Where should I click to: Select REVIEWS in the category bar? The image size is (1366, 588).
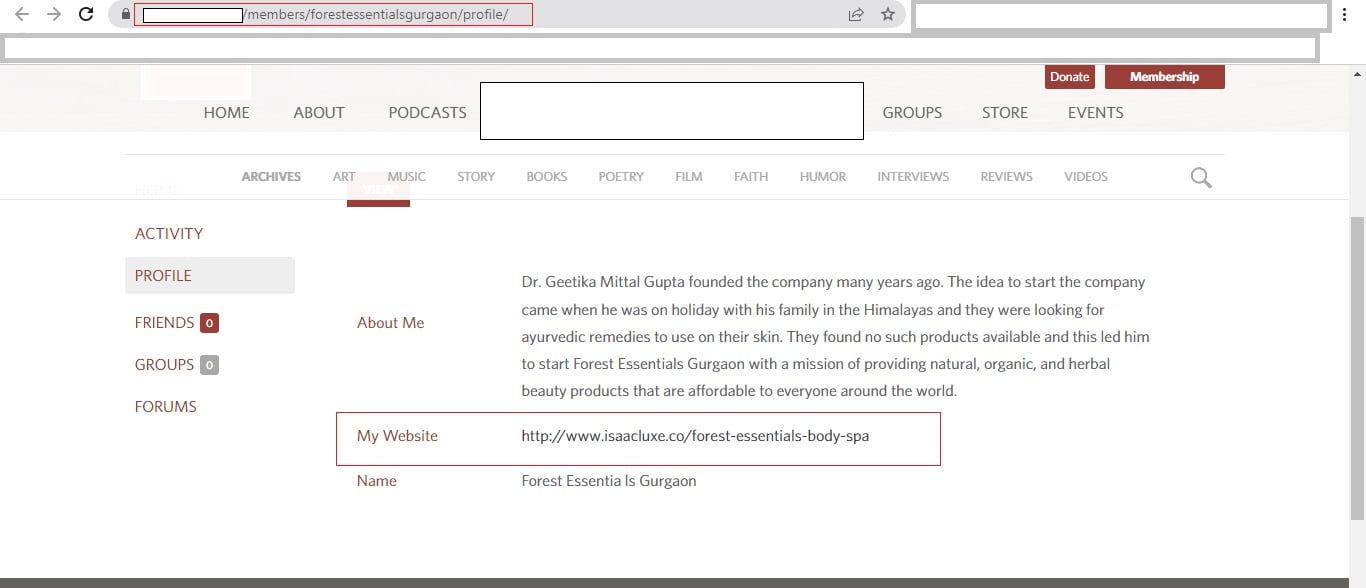tap(1006, 177)
